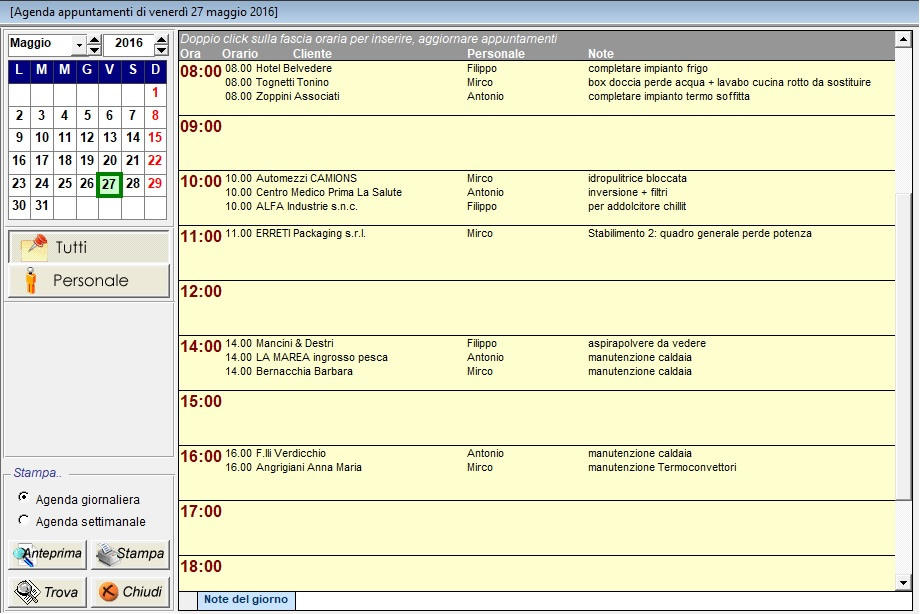The image size is (920, 614).
Task: Filter by Personale button
Action: (x=89, y=281)
